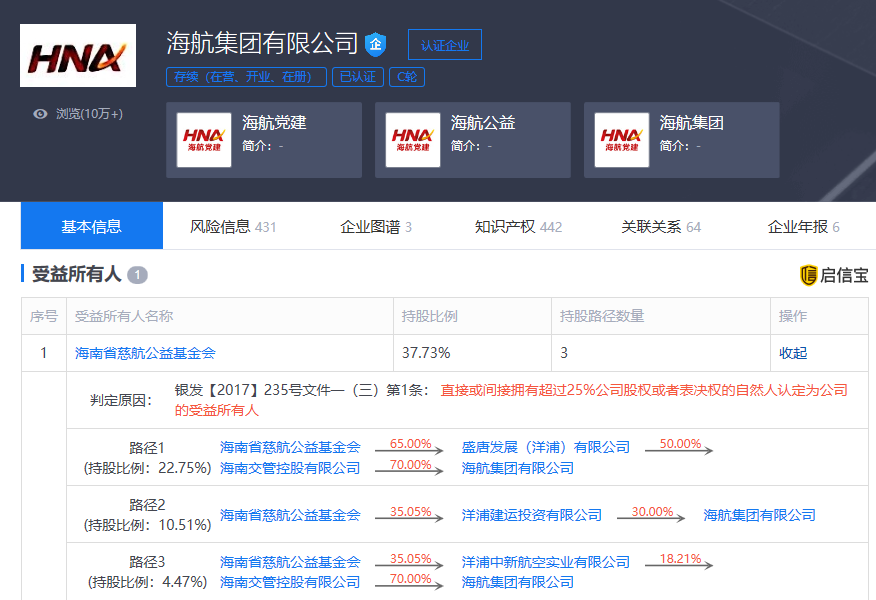Open the 企业图谱 3 tab

click(376, 226)
